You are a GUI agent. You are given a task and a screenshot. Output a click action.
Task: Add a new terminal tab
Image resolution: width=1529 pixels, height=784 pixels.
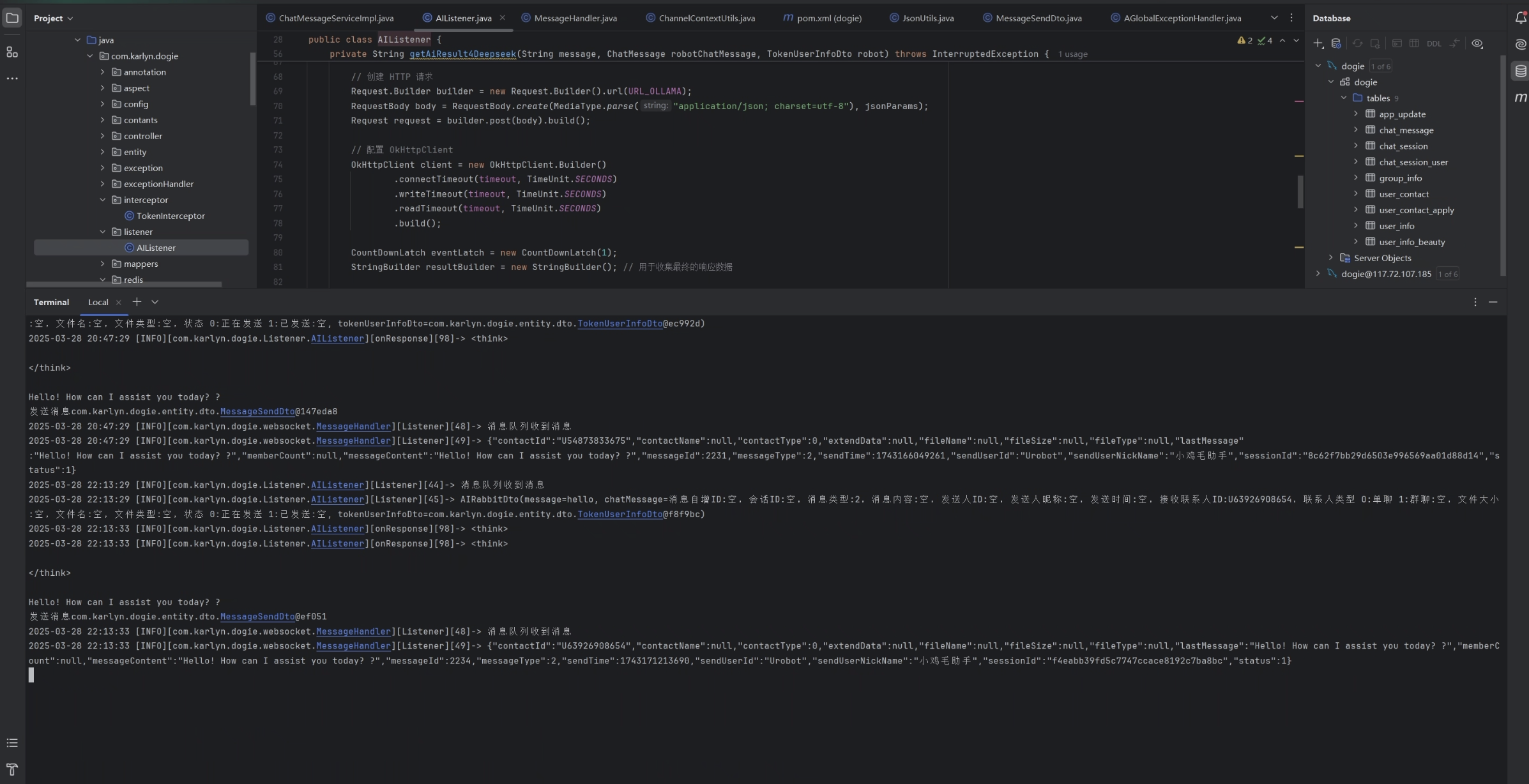pos(137,302)
